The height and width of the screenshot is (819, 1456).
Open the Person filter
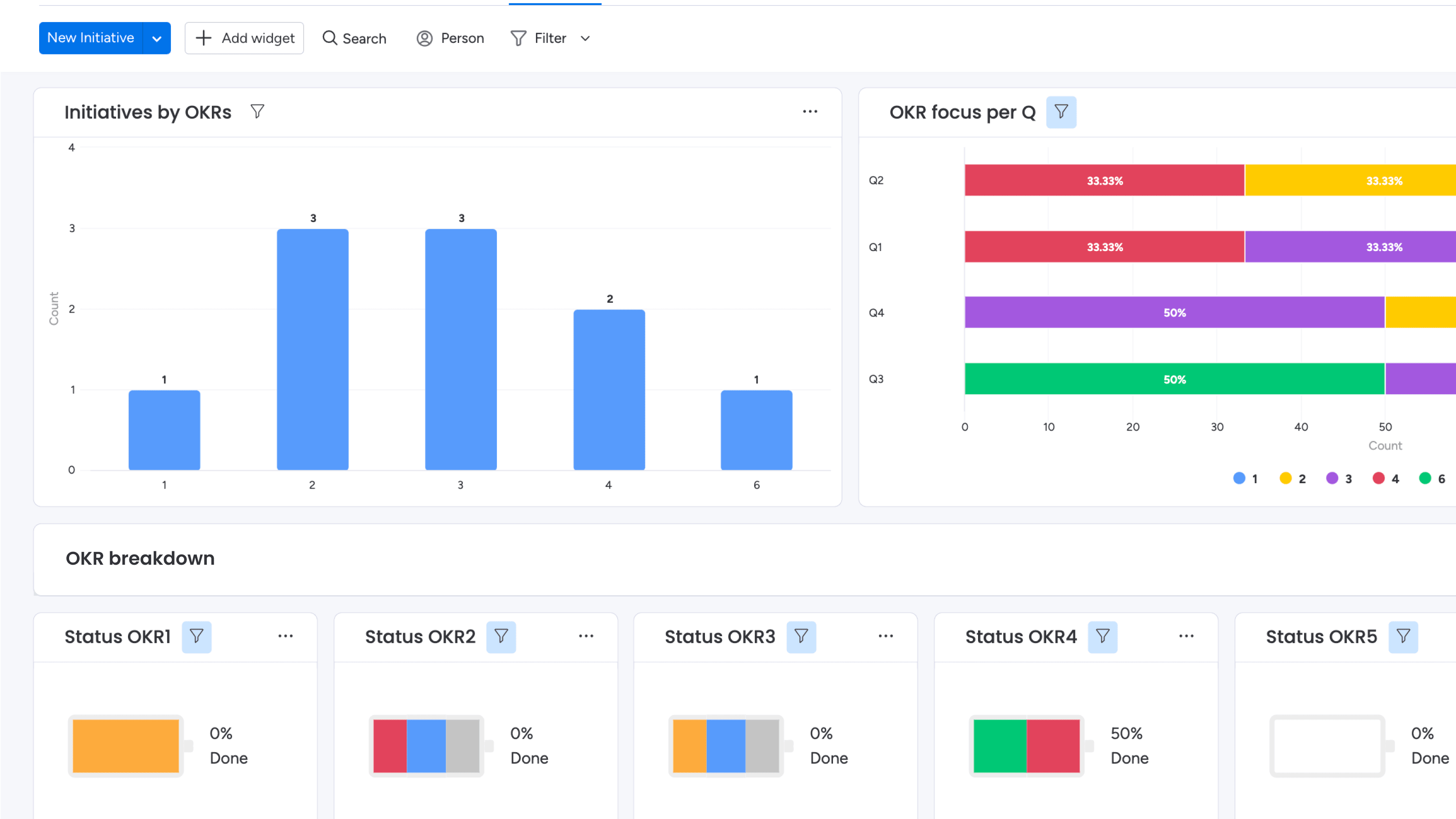(450, 38)
